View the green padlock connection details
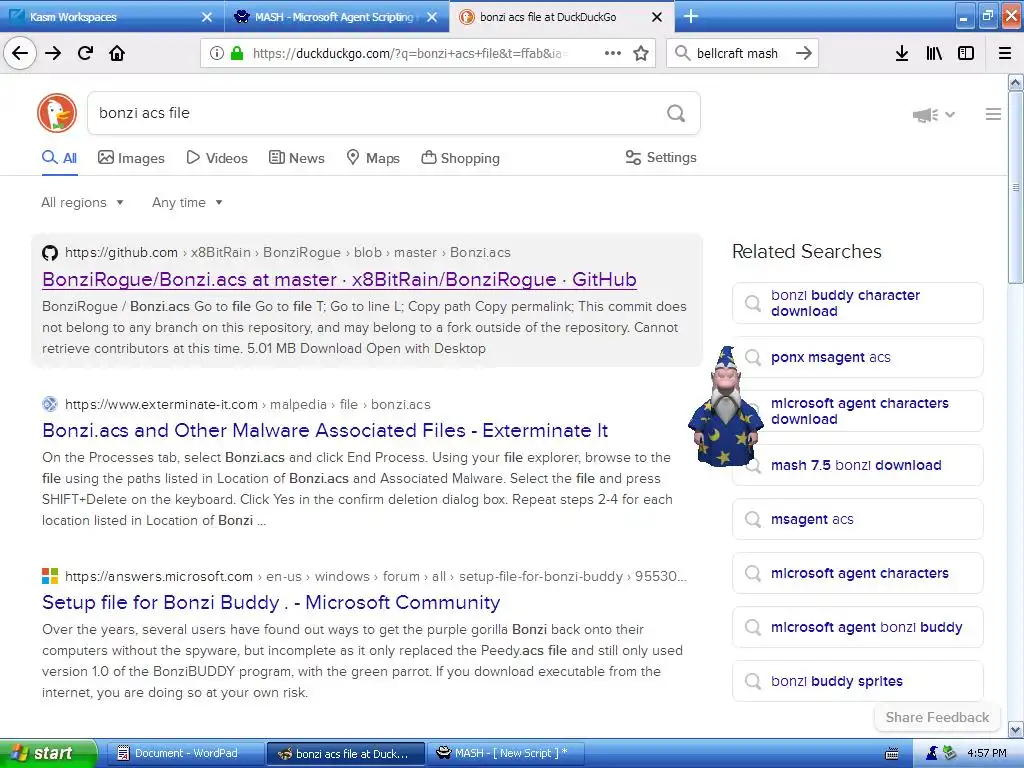Viewport: 1024px width, 768px height. [x=237, y=53]
